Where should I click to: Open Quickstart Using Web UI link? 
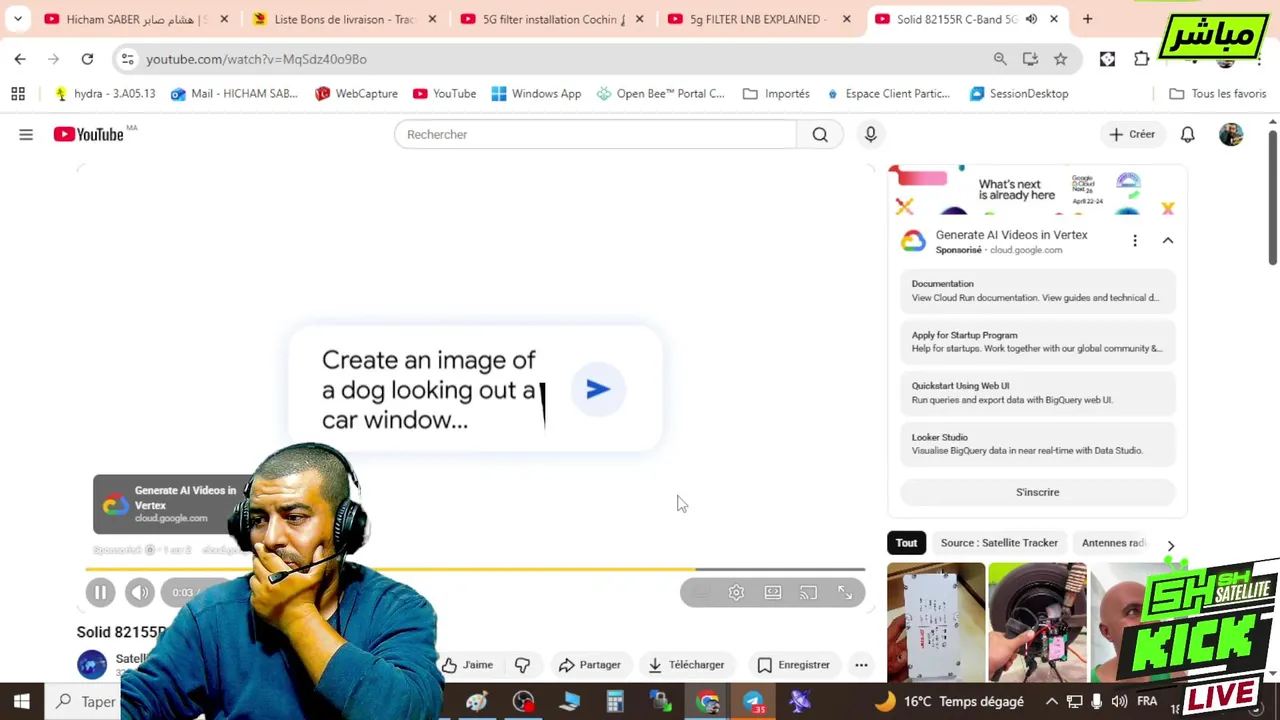point(1037,393)
